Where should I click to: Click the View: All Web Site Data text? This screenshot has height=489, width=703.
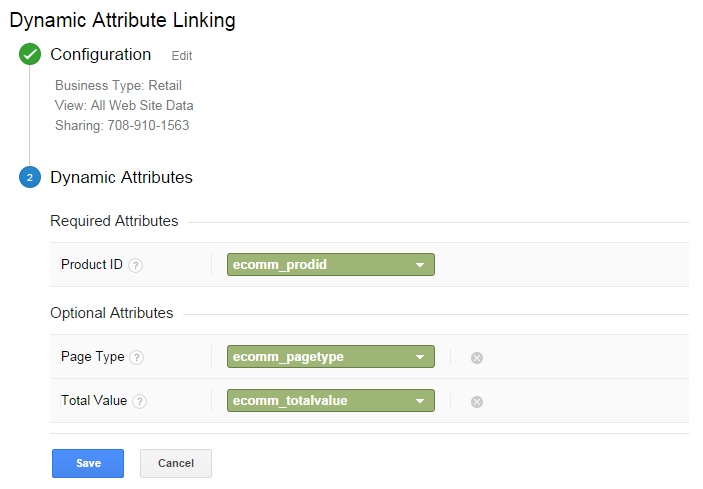point(124,106)
